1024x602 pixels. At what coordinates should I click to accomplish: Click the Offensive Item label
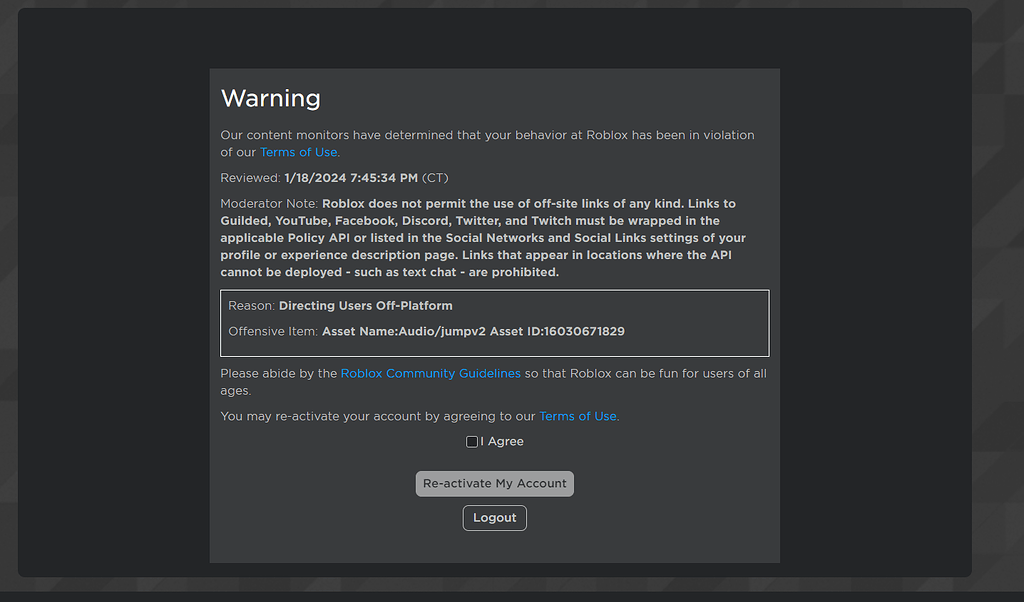click(273, 331)
